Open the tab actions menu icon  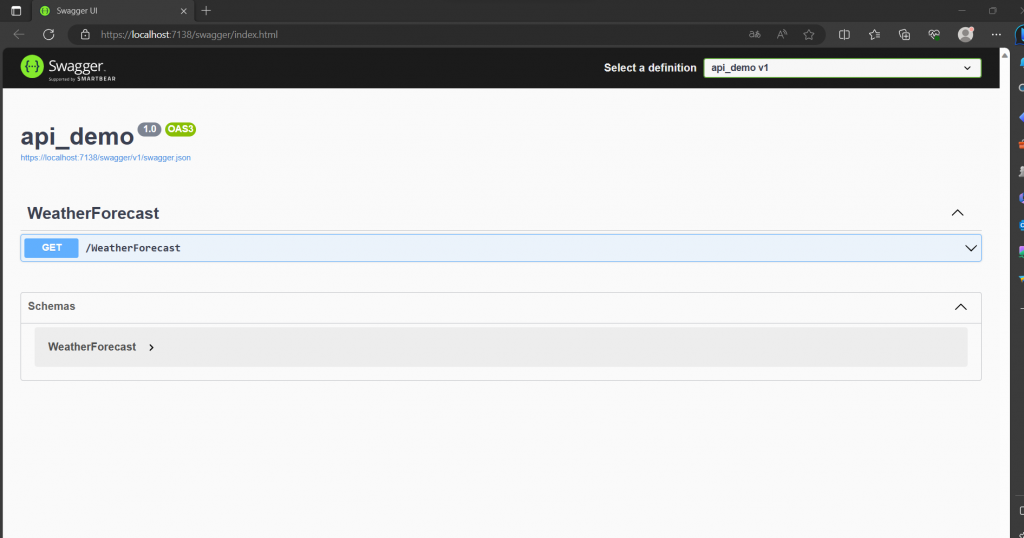pos(16,10)
